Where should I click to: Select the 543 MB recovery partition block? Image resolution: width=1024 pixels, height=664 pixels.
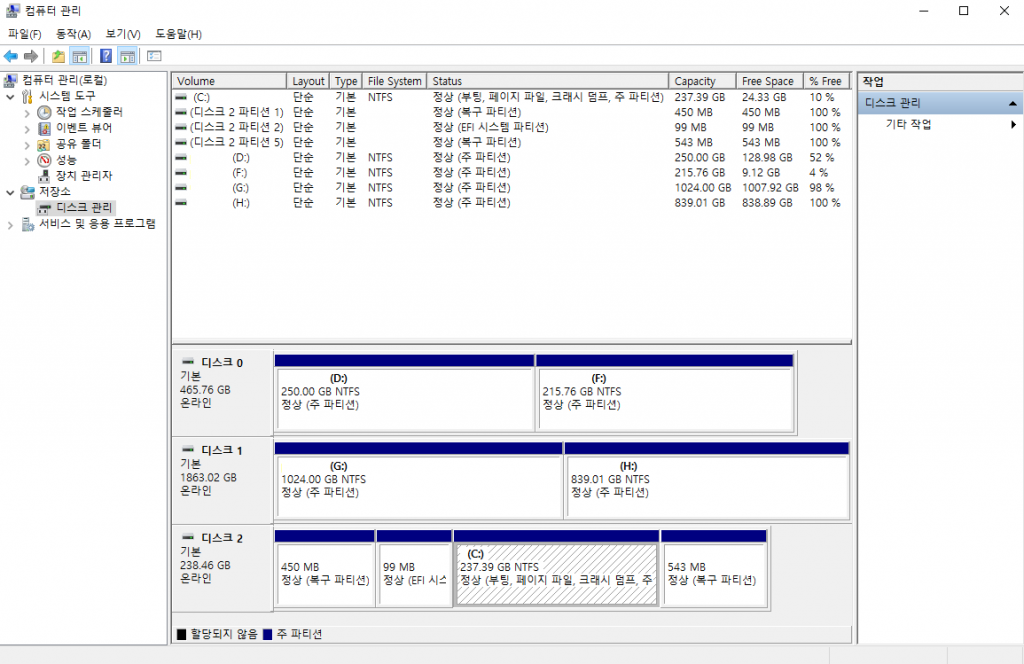[714, 569]
